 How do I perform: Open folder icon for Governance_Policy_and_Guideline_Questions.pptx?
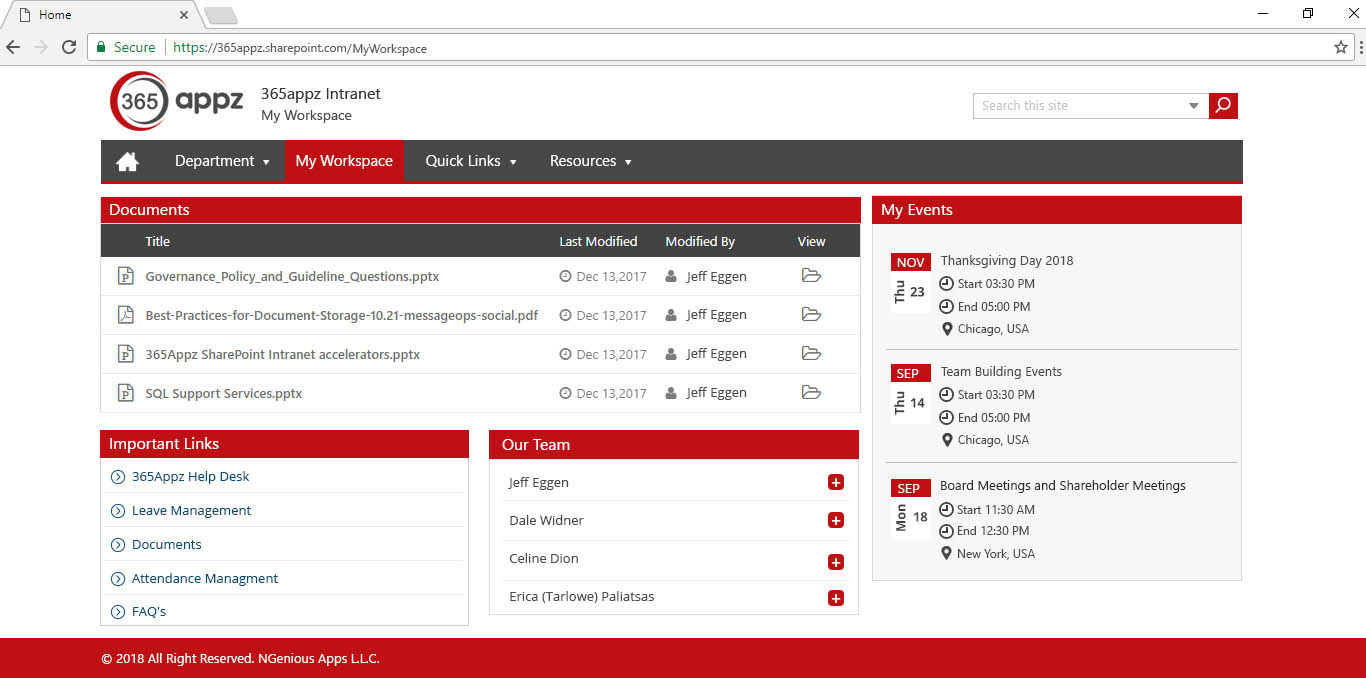pos(811,276)
